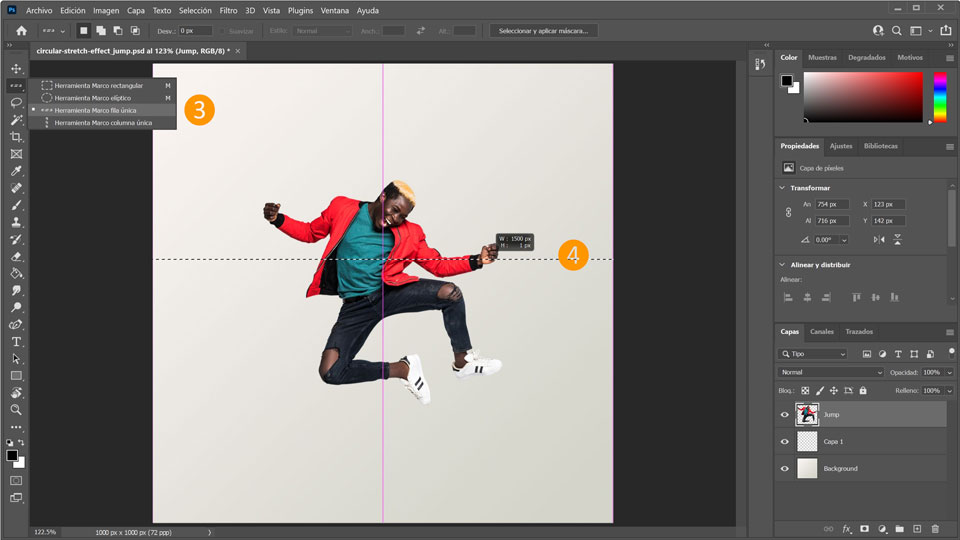Open the layer blend mode Normal dropdown
This screenshot has width=960, height=540.
[x=832, y=372]
